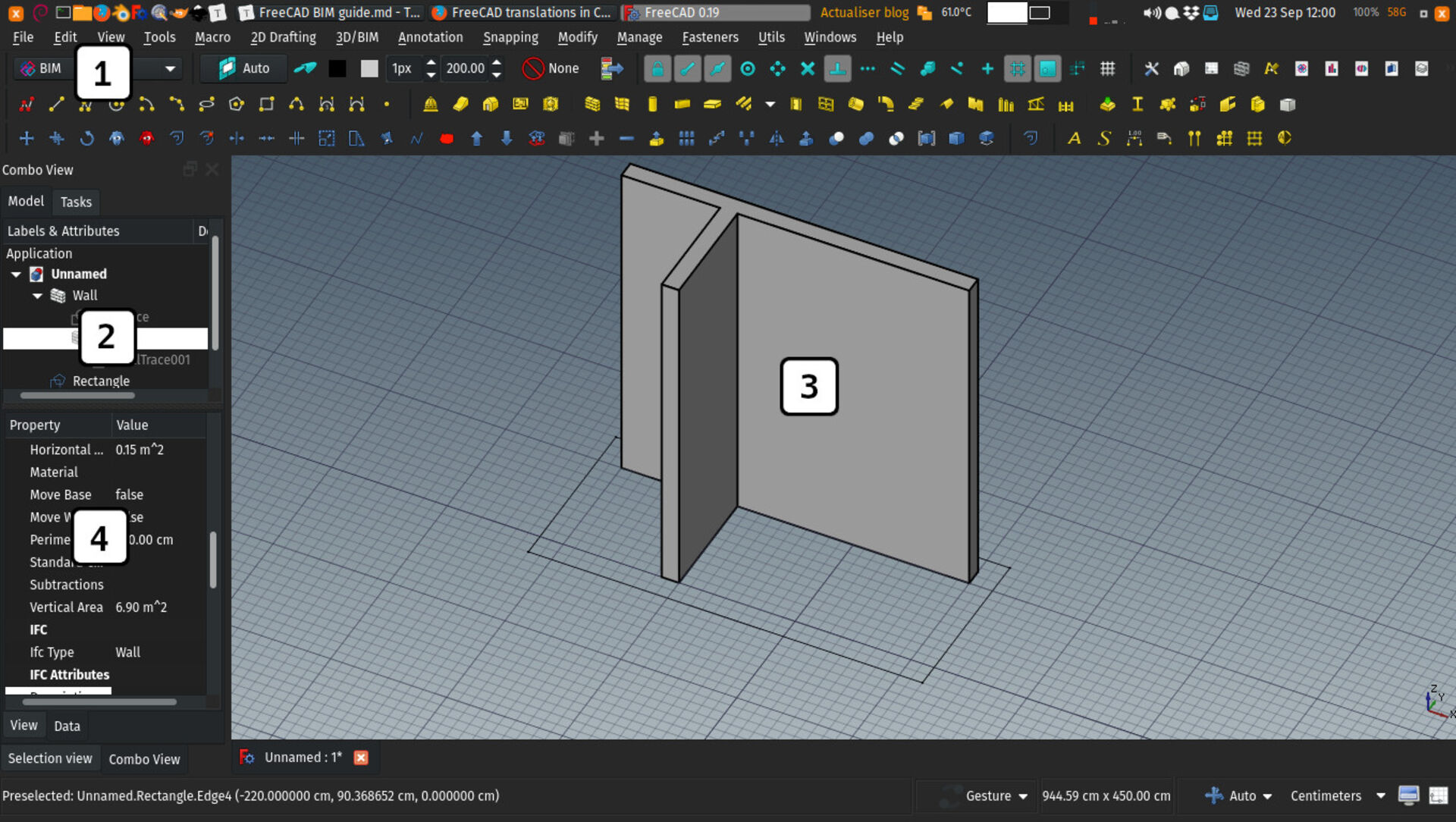
Task: Open the Fasteners menu
Action: pyautogui.click(x=710, y=37)
